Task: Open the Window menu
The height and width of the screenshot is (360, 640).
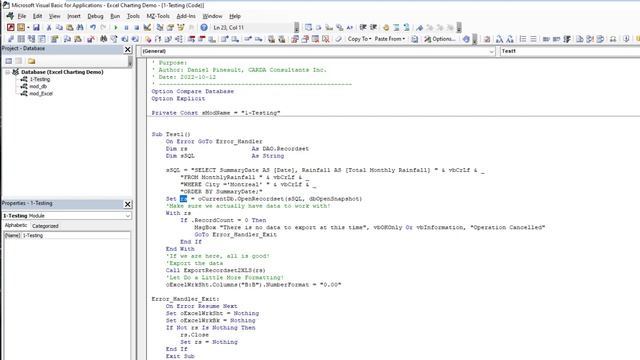Action: point(212,16)
